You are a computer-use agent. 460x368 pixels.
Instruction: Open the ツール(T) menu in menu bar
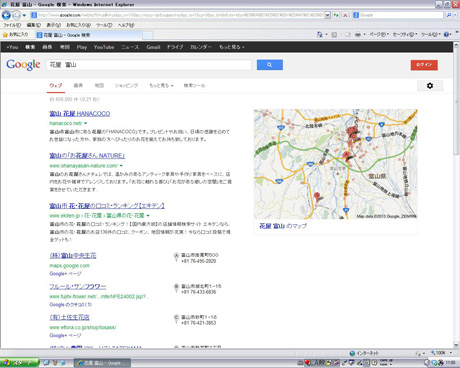tap(104, 25)
